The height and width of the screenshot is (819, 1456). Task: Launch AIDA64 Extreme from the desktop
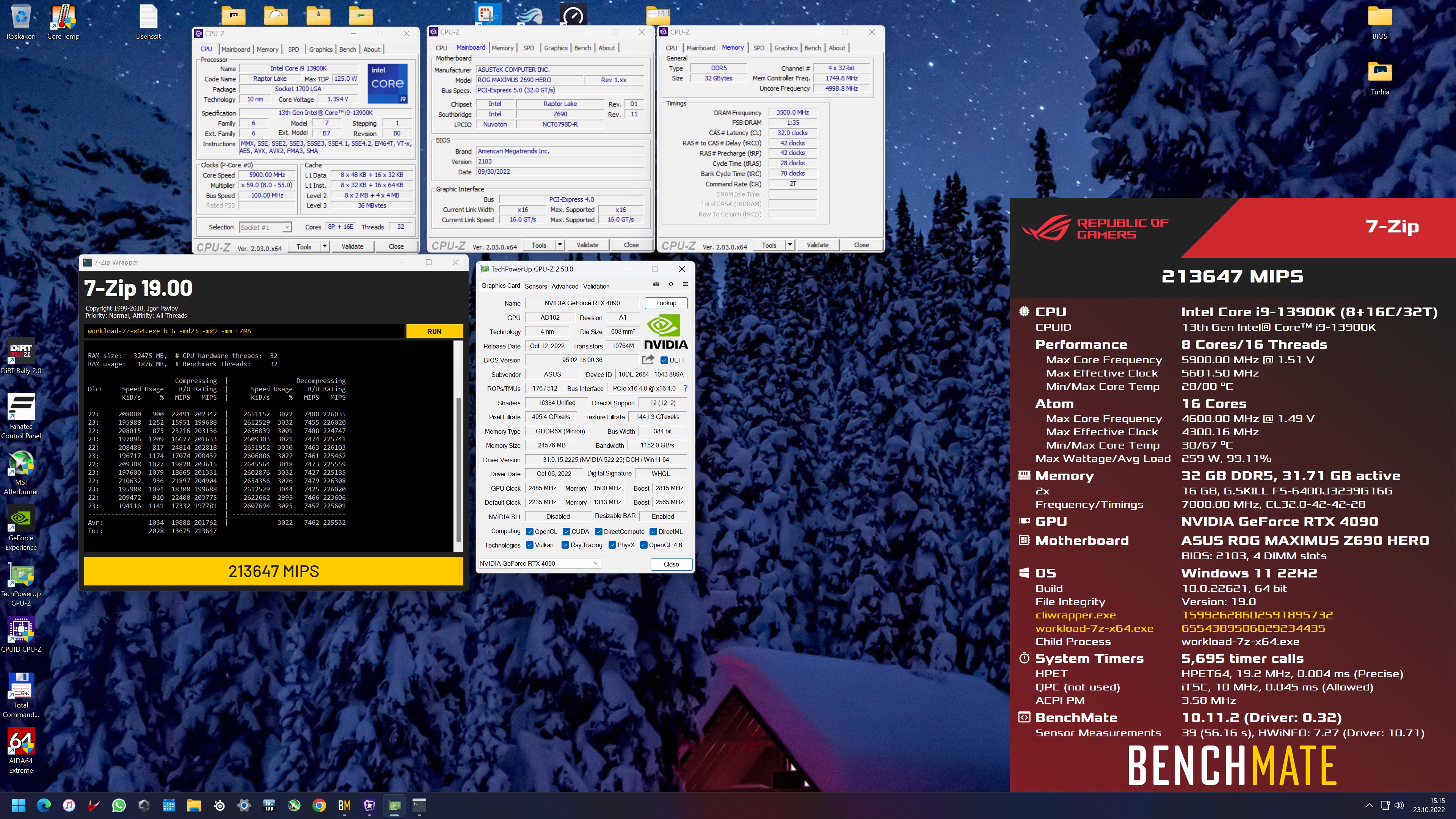(x=21, y=751)
